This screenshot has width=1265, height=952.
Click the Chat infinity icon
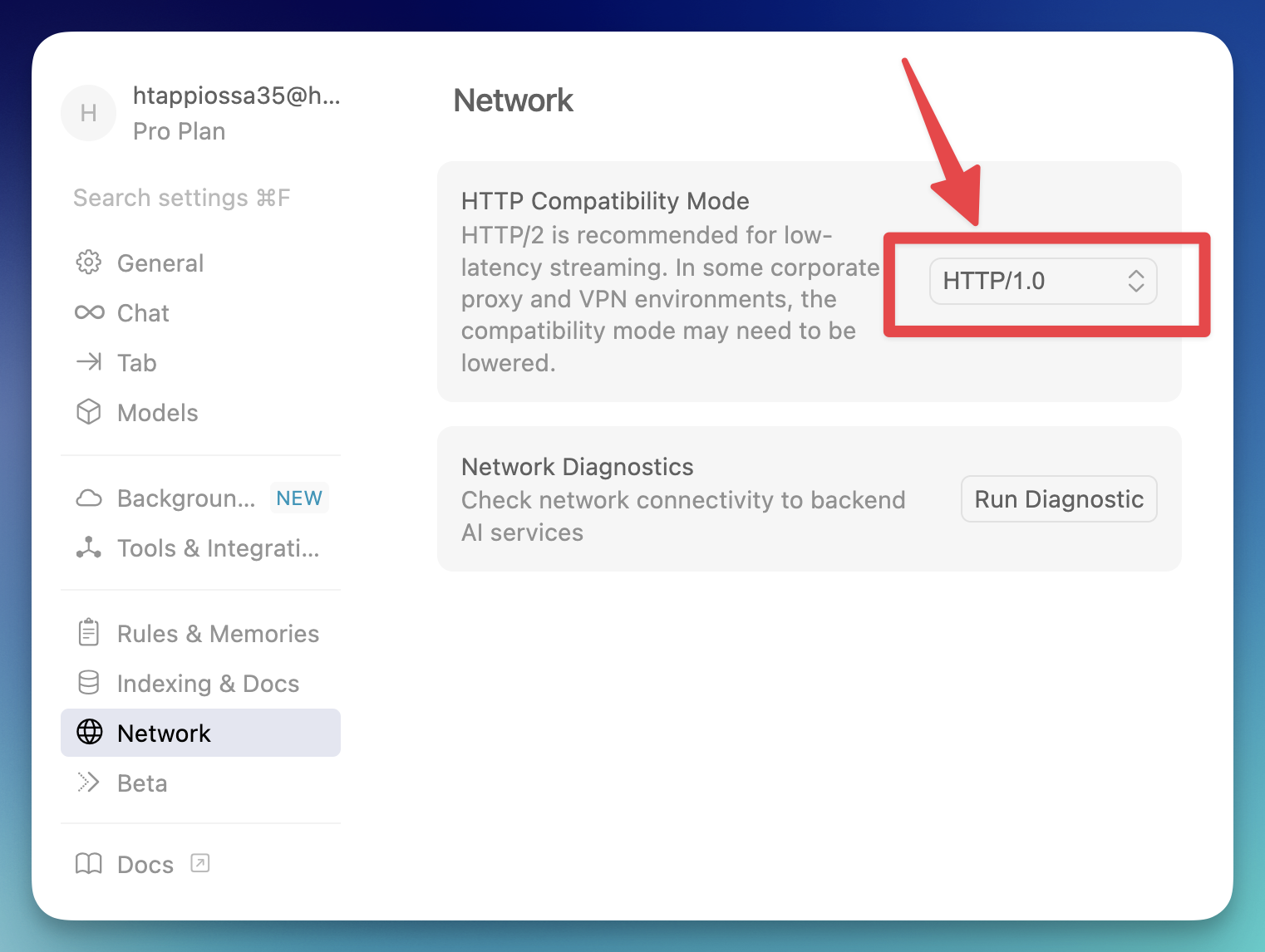point(89,312)
